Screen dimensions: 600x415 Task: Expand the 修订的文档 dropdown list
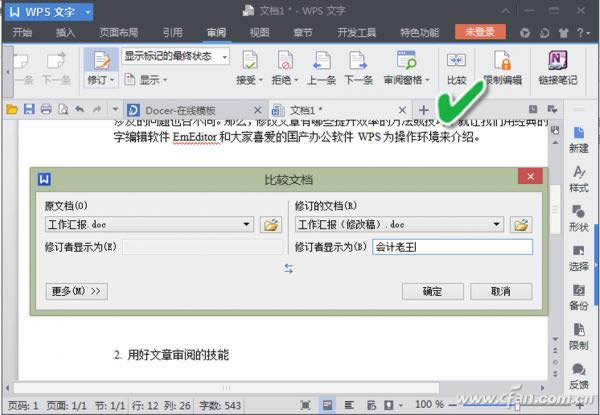497,225
